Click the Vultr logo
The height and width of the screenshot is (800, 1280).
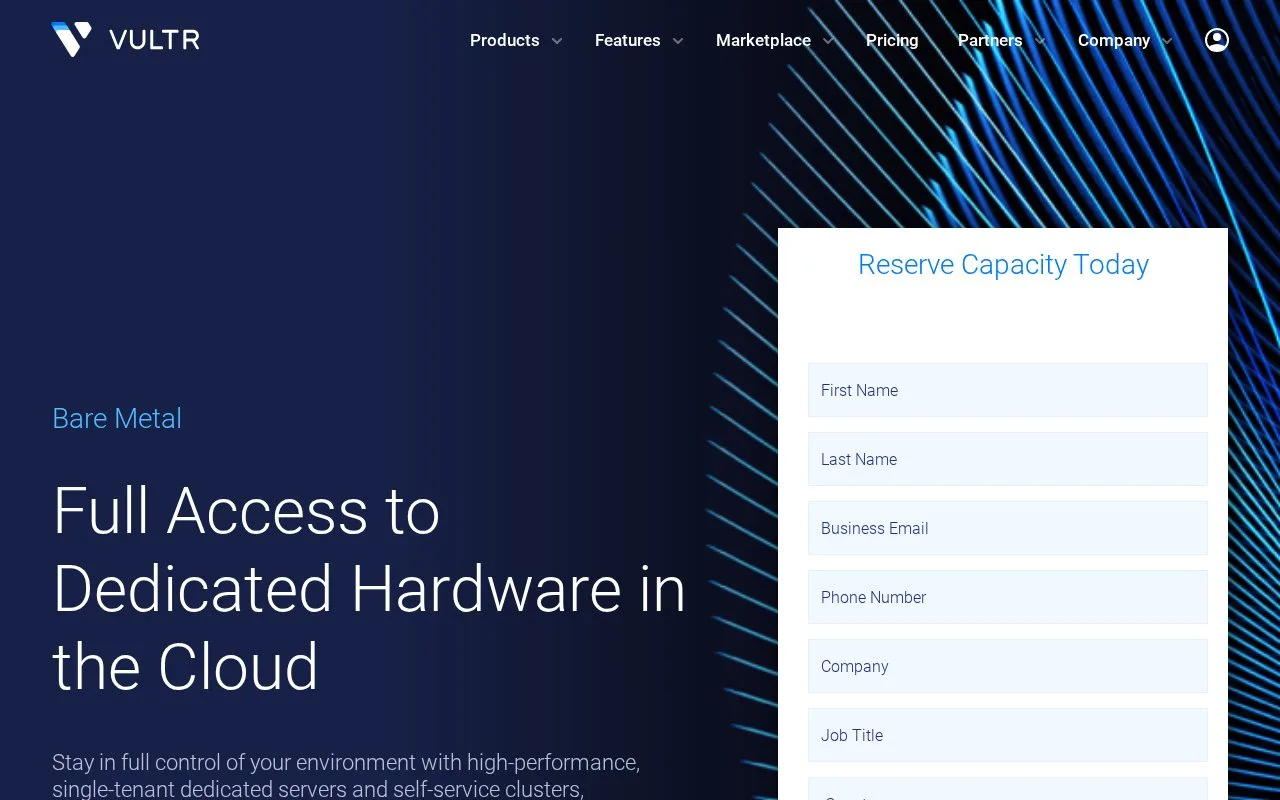click(126, 40)
